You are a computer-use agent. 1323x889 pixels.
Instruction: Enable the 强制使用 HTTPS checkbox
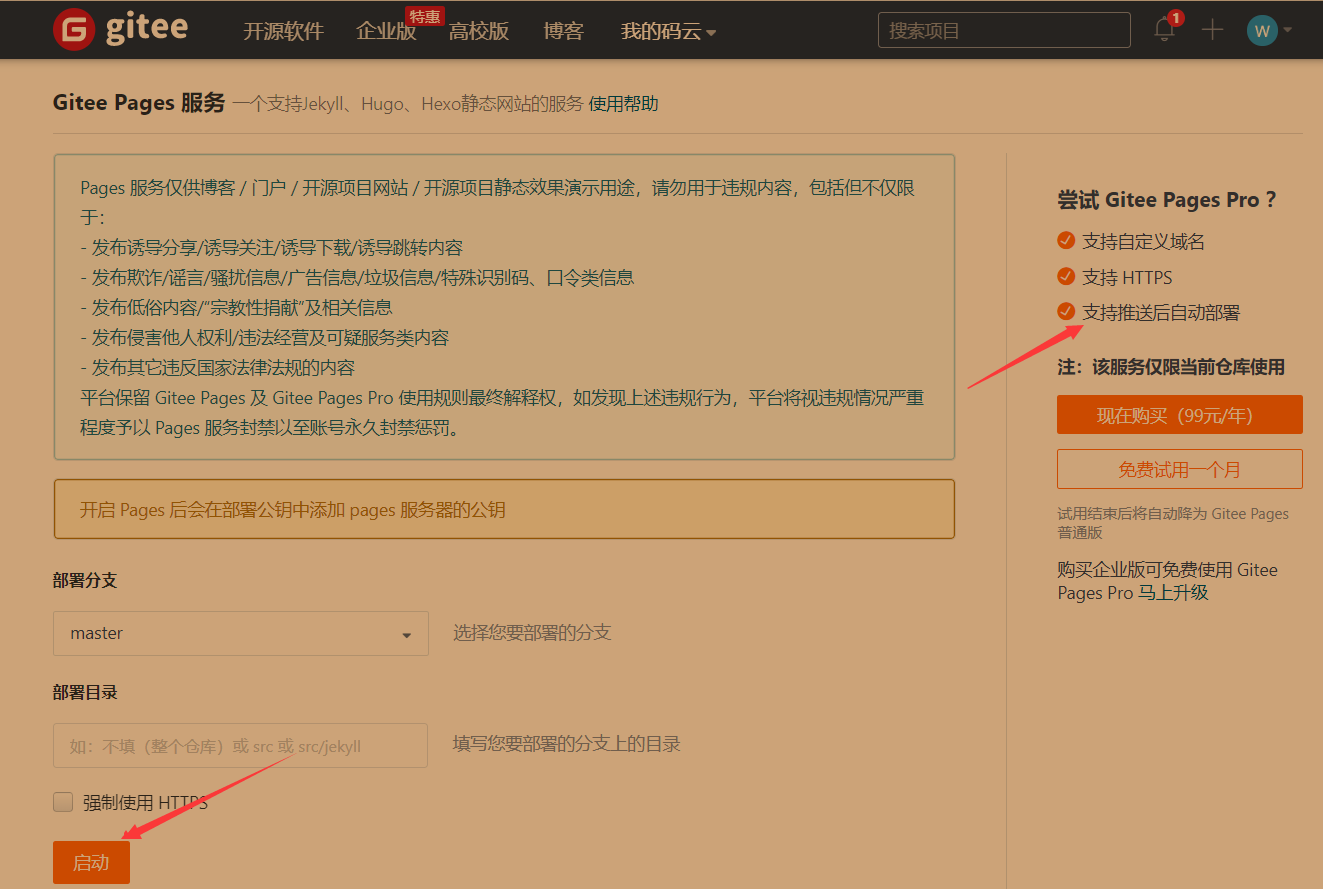coord(63,802)
